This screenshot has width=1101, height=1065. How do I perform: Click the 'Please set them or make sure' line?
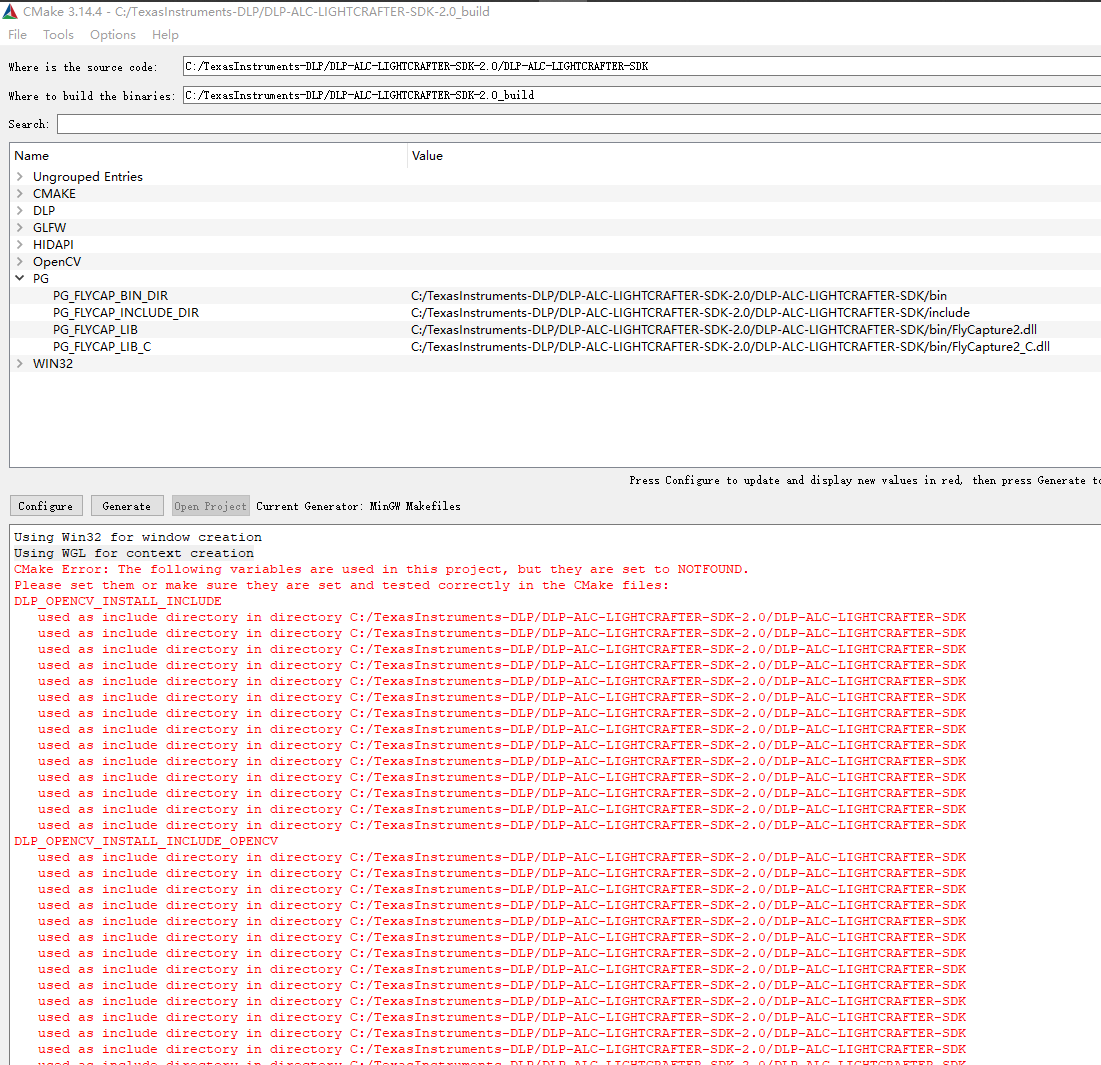pyautogui.click(x=341, y=586)
